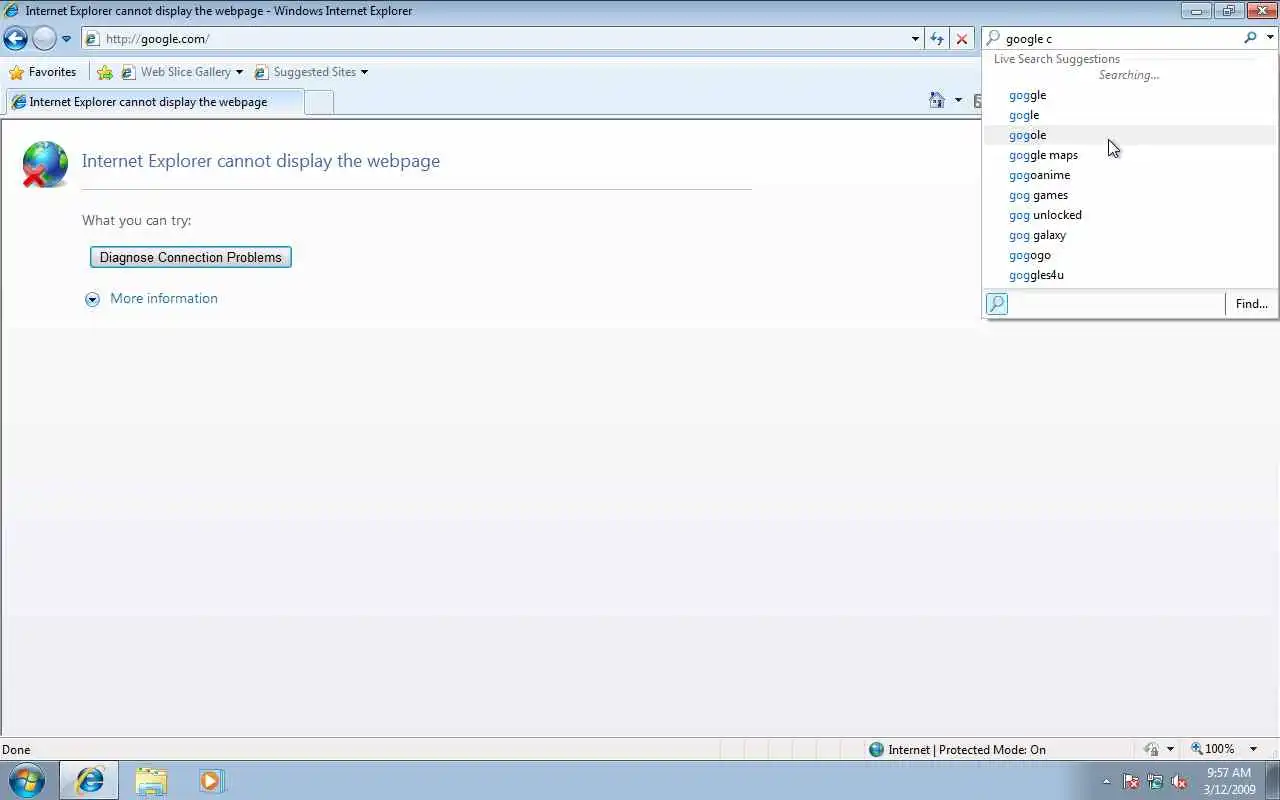
Task: Click the Find... button in search dropdown
Action: pos(1251,304)
